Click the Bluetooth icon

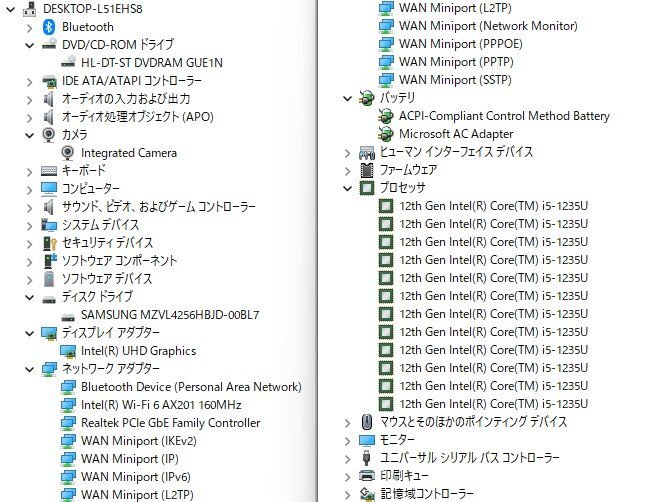coord(49,27)
